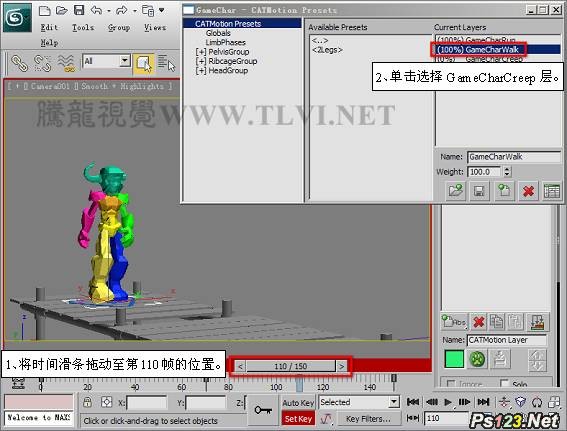Expand the RibcageGroup tree node

(201, 61)
